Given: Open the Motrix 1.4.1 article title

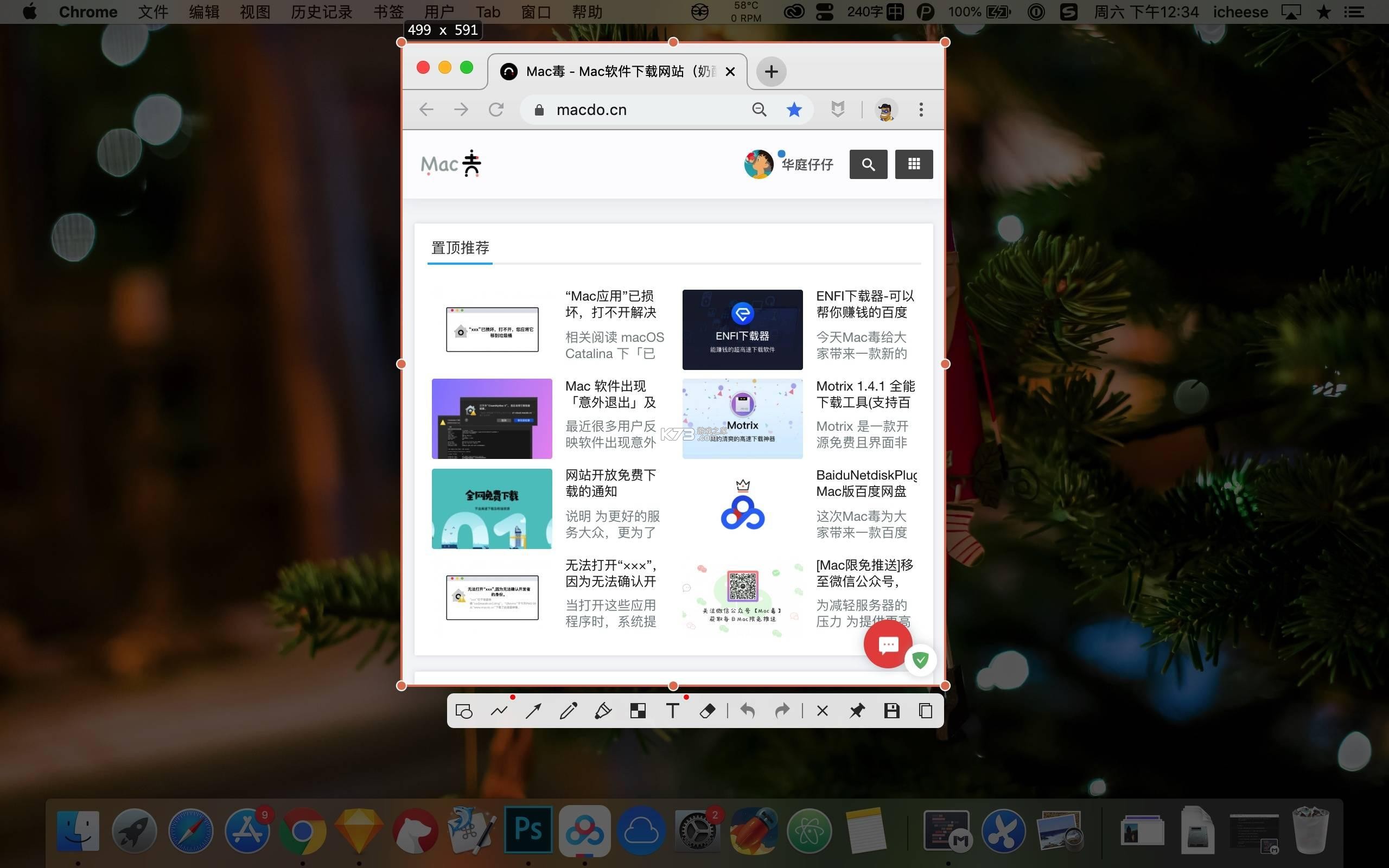Looking at the screenshot, I should click(865, 394).
